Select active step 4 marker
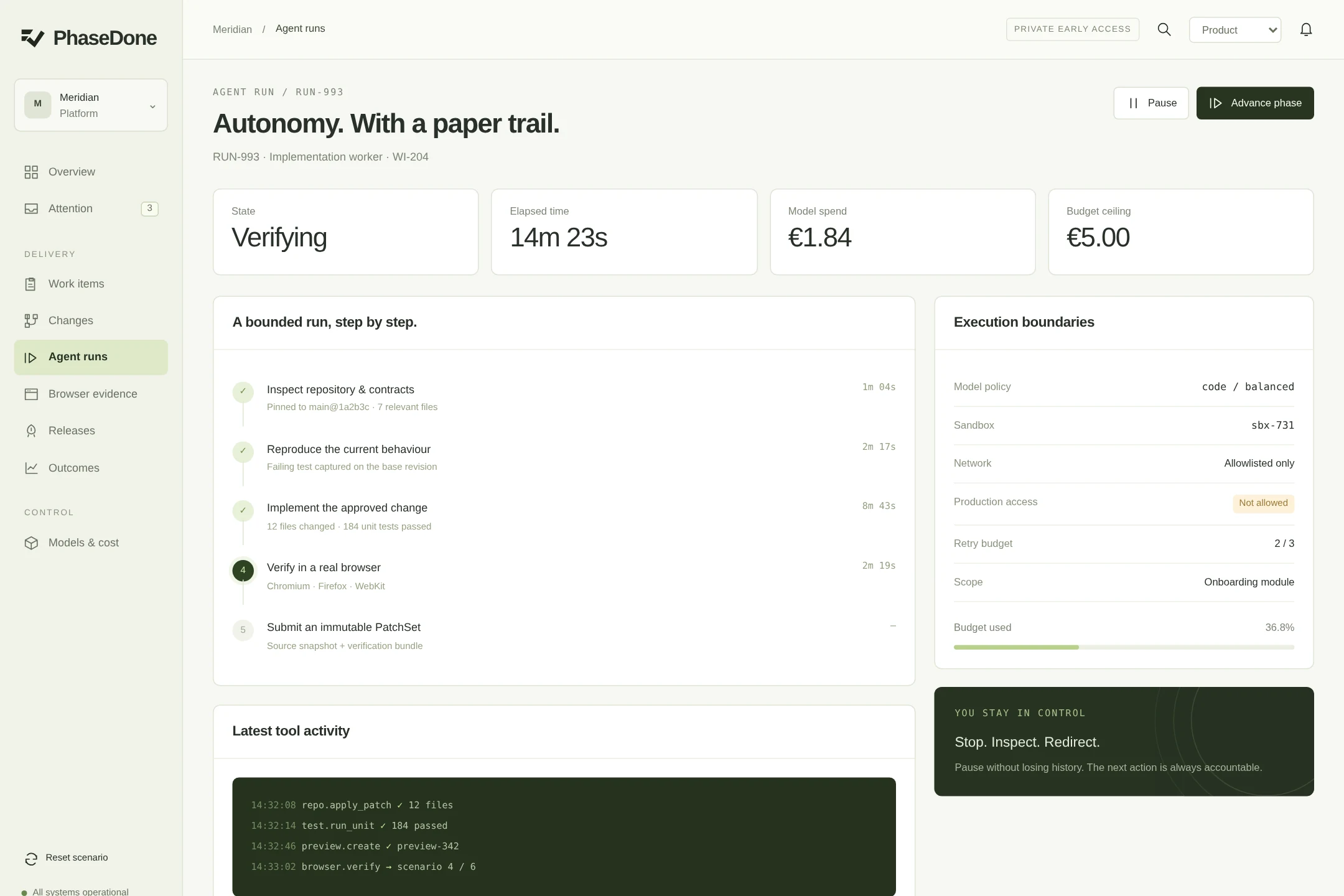The image size is (1344, 896). 243,571
